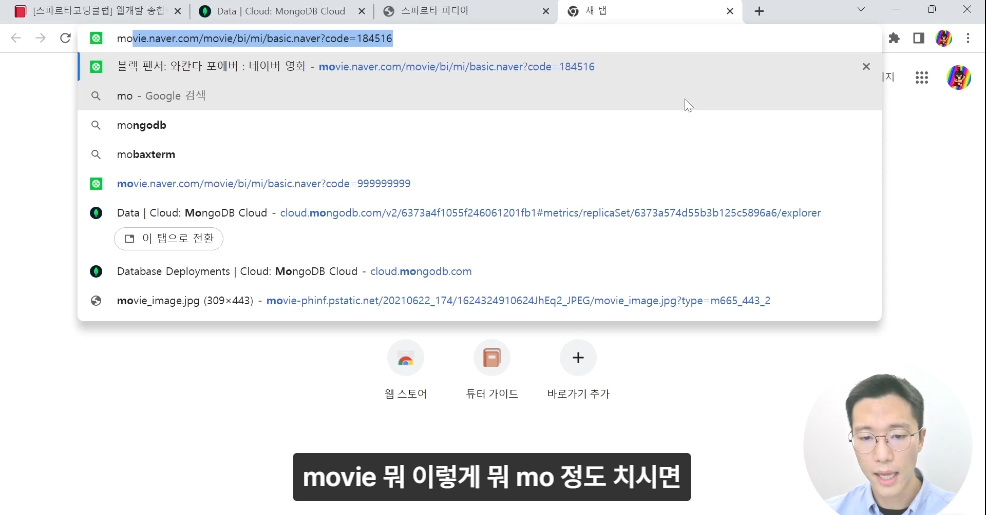The image size is (986, 515).
Task: Open the tab search chevron
Action: [x=861, y=9]
